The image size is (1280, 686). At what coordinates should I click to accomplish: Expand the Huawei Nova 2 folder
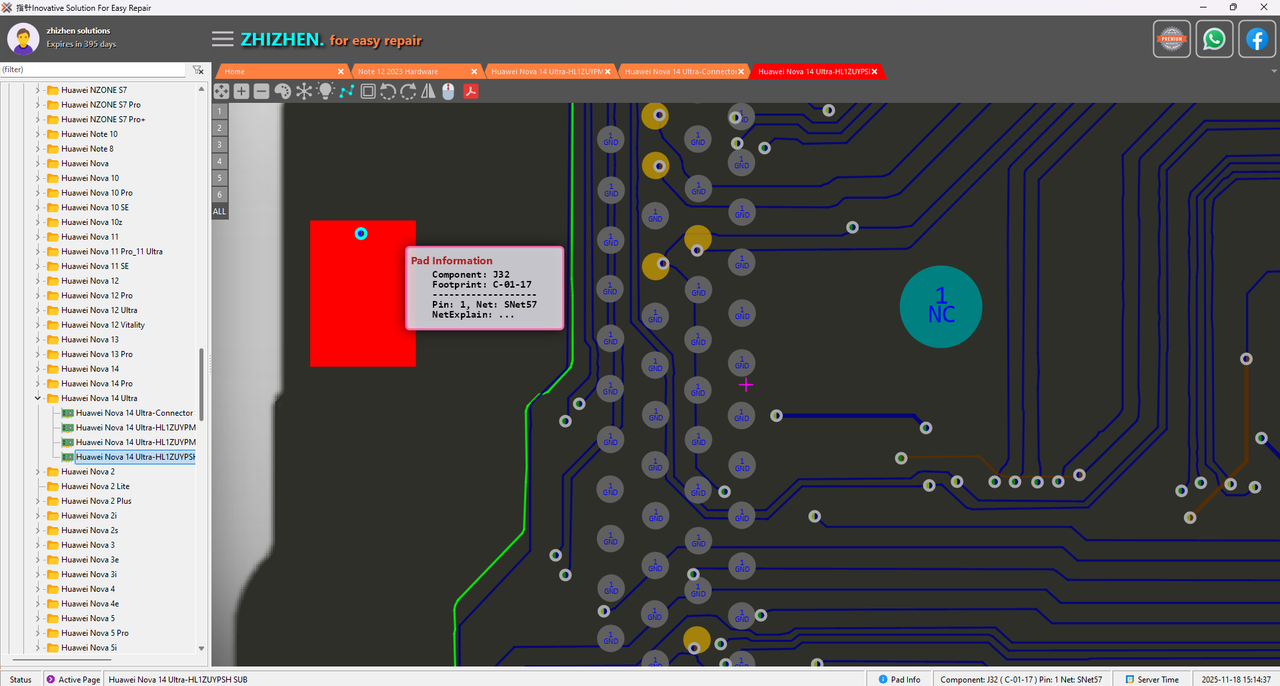[38, 471]
